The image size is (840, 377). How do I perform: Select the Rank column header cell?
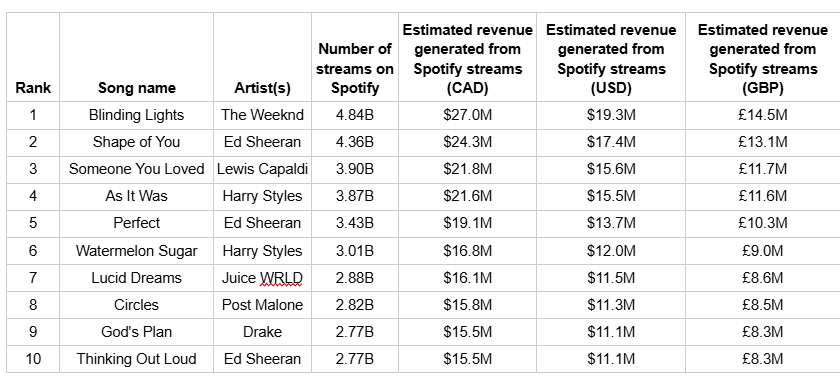click(x=33, y=57)
